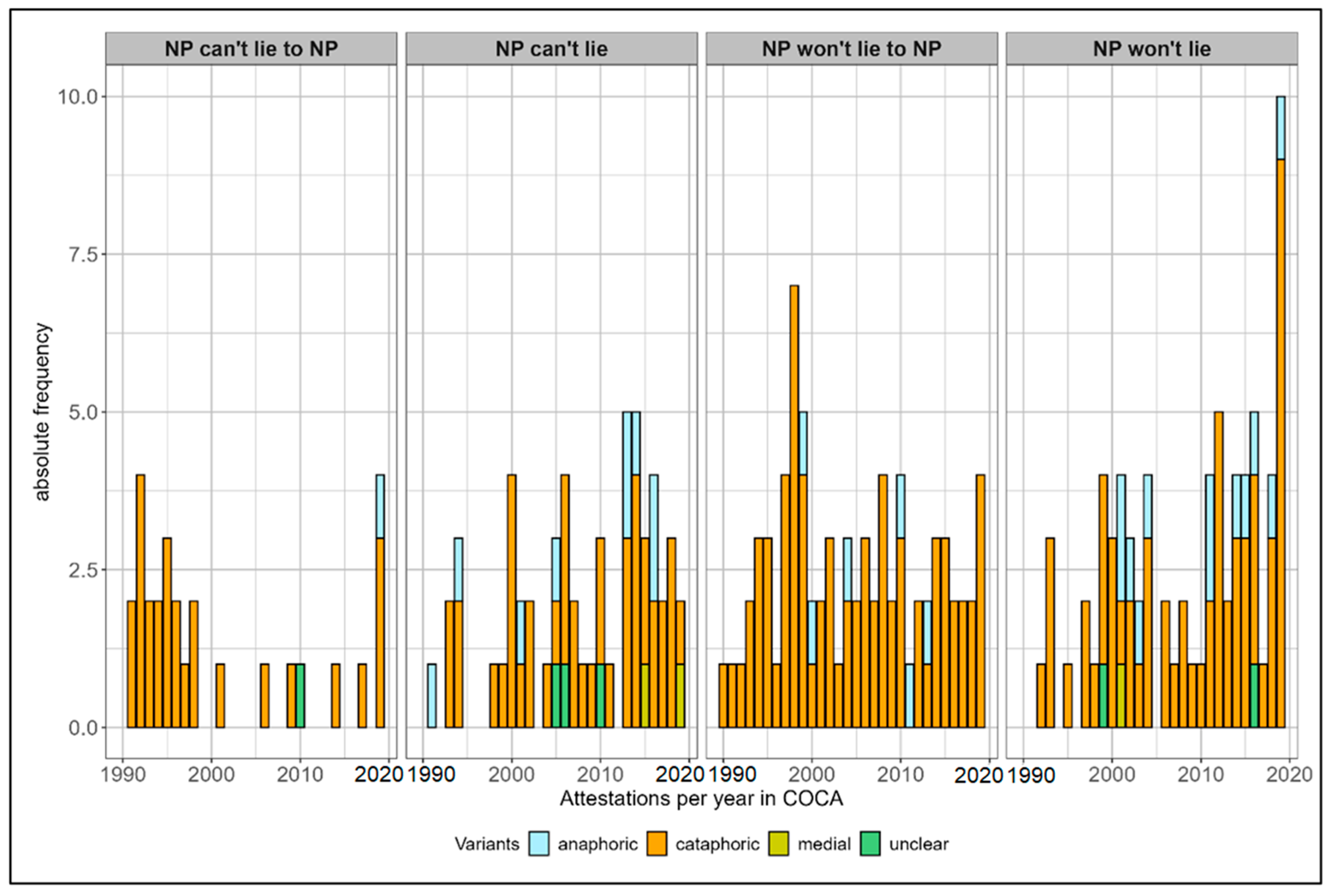Click the 'absolute frequency' y-axis title
The width and height of the screenshot is (1330, 896).
click(42, 411)
